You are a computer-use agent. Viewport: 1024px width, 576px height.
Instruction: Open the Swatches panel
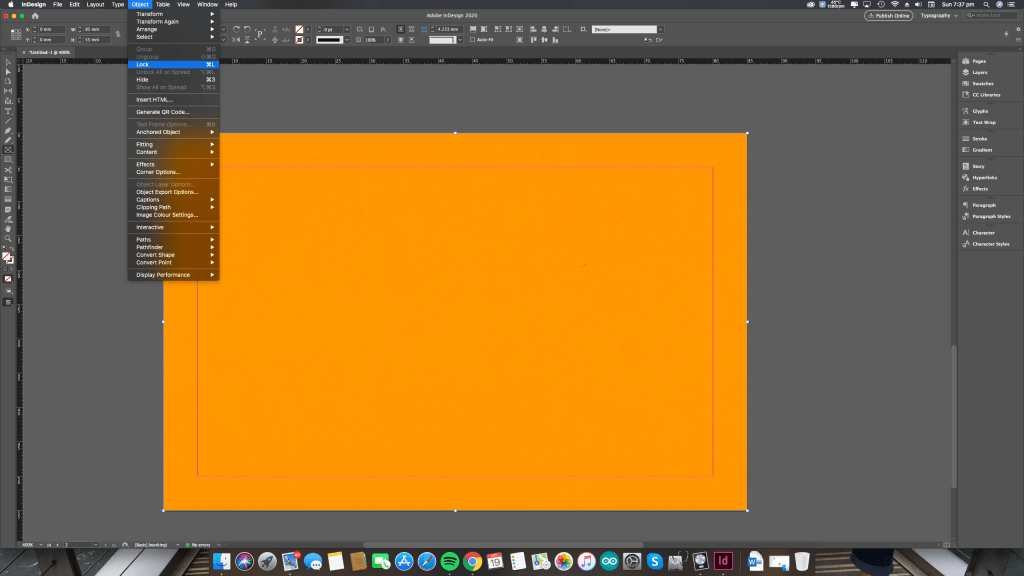tap(982, 83)
